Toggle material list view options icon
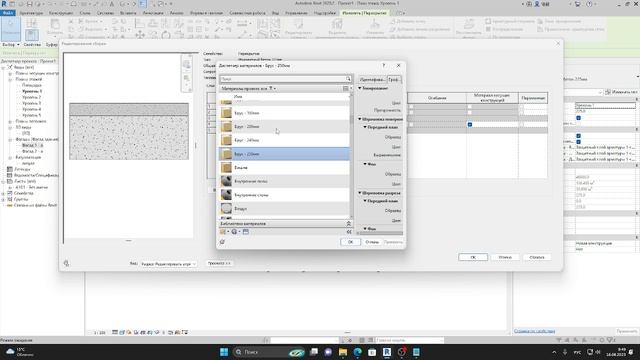640x360 pixels. (x=346, y=89)
